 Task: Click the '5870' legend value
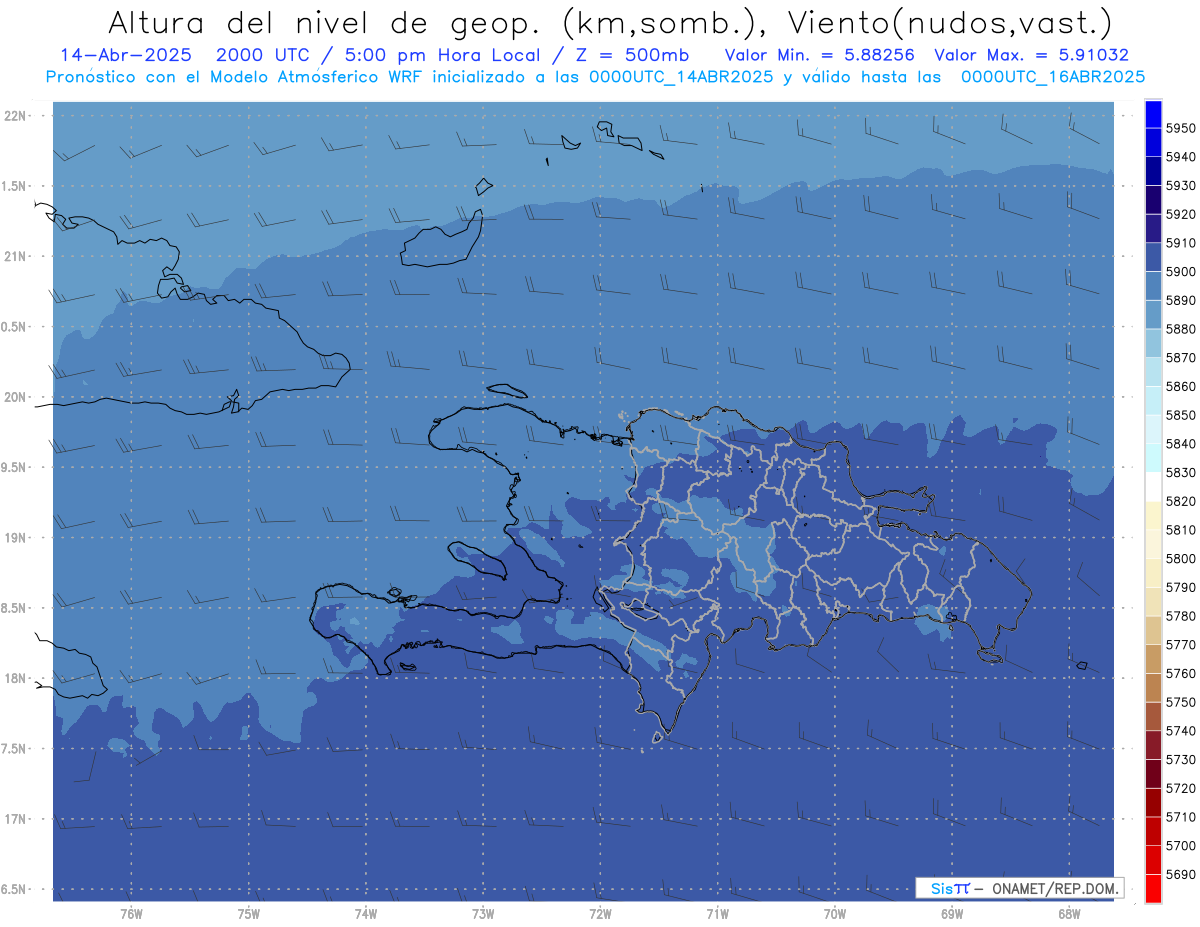point(1181,358)
